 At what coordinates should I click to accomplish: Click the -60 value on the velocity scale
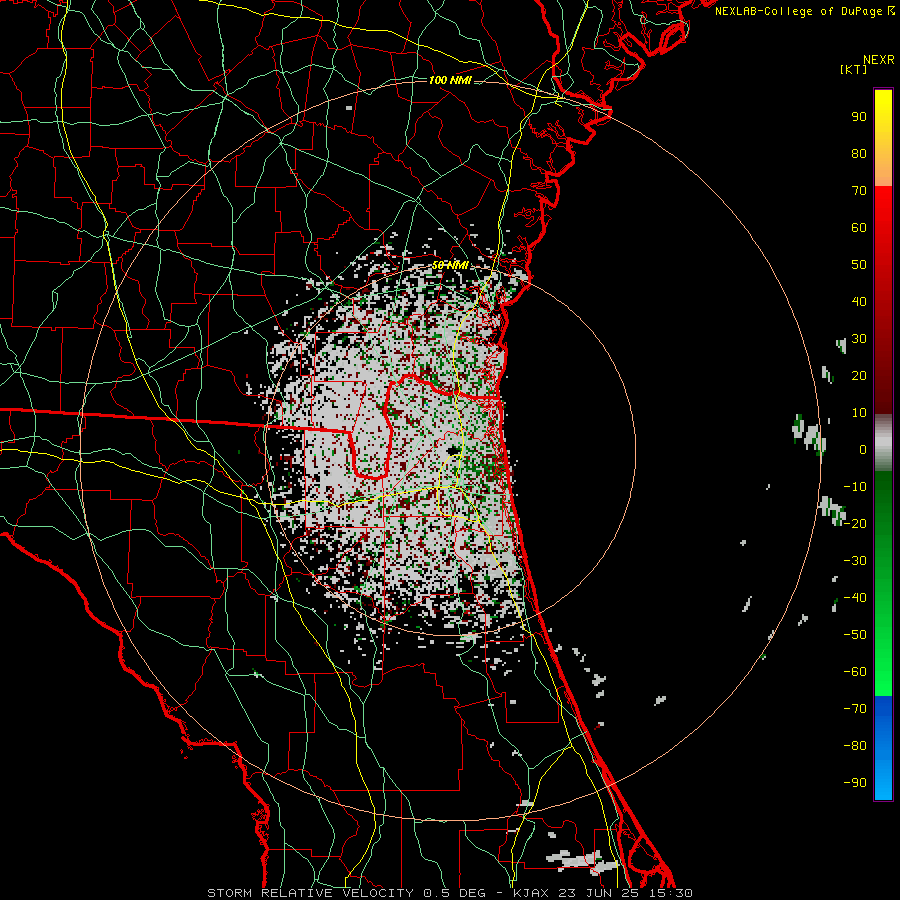pyautogui.click(x=855, y=672)
